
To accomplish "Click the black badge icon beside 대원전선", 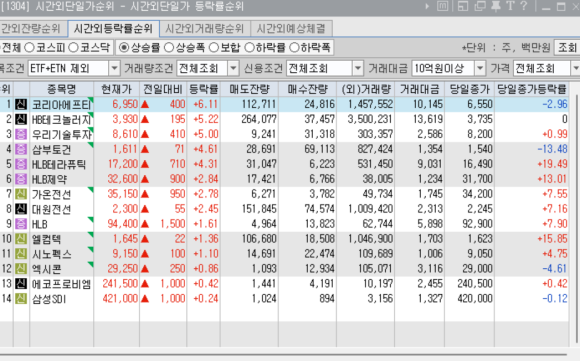I will point(21,209).
